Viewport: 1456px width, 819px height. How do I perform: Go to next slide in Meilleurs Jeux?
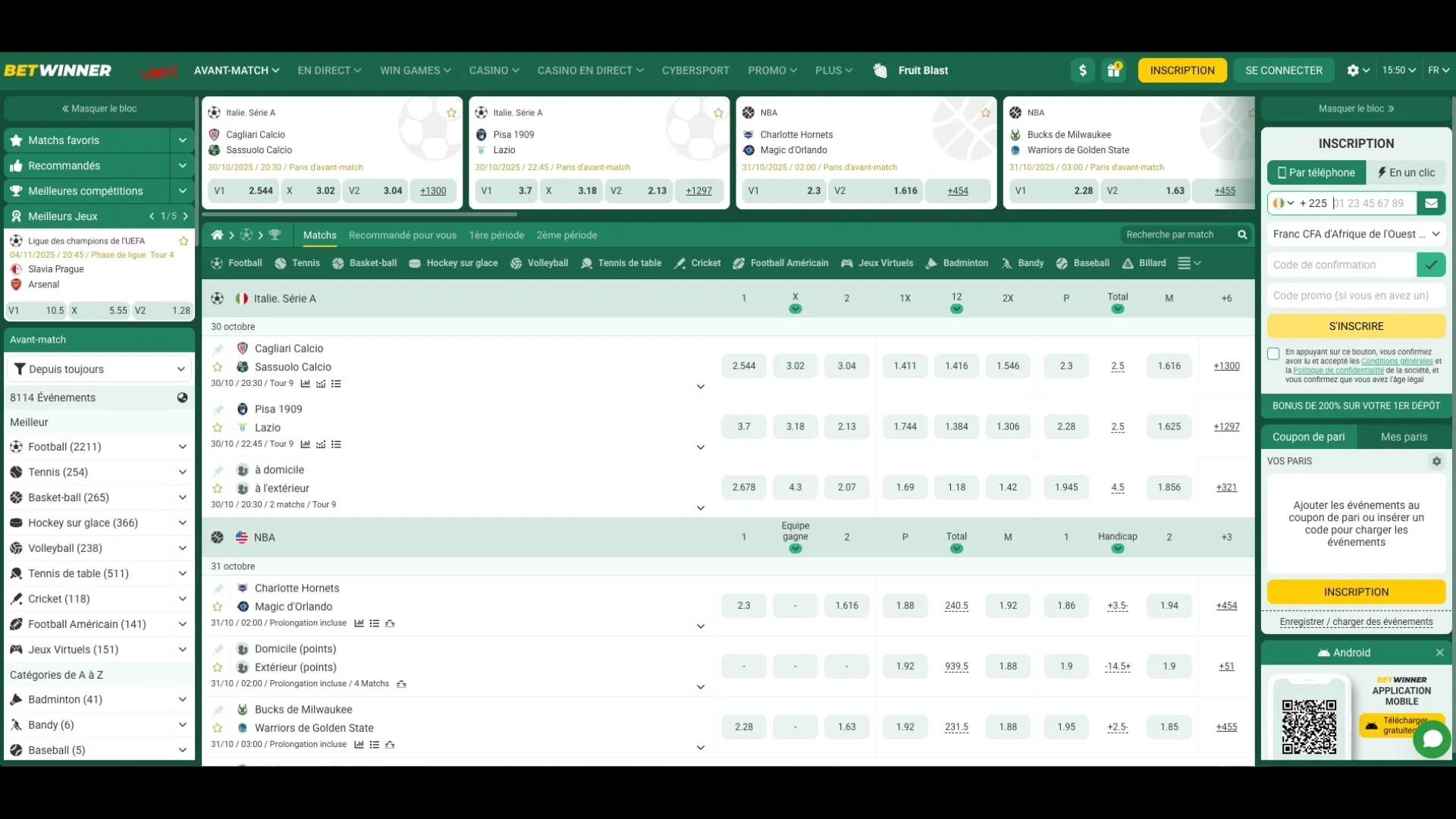(185, 216)
